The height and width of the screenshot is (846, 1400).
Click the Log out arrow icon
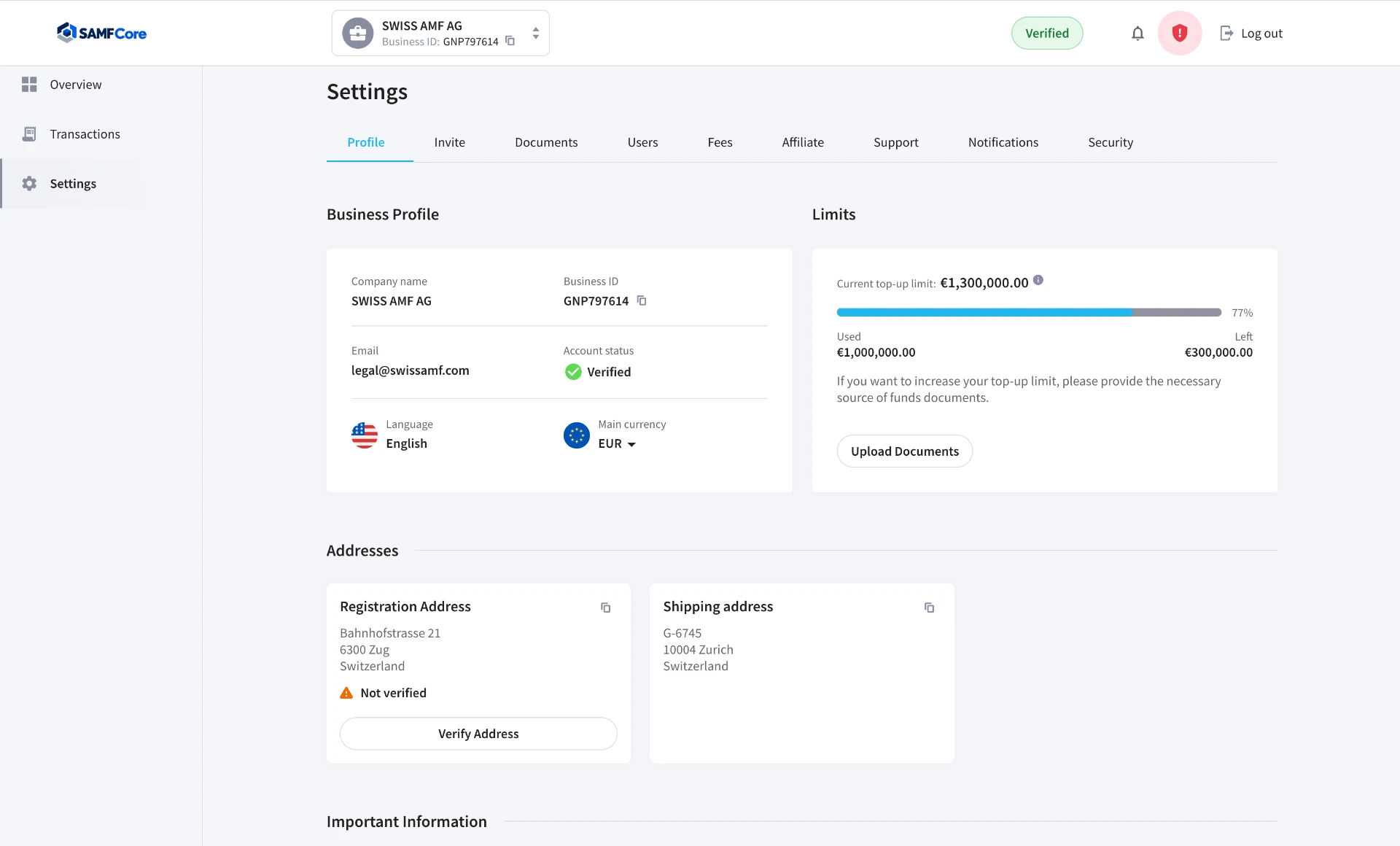pyautogui.click(x=1226, y=33)
